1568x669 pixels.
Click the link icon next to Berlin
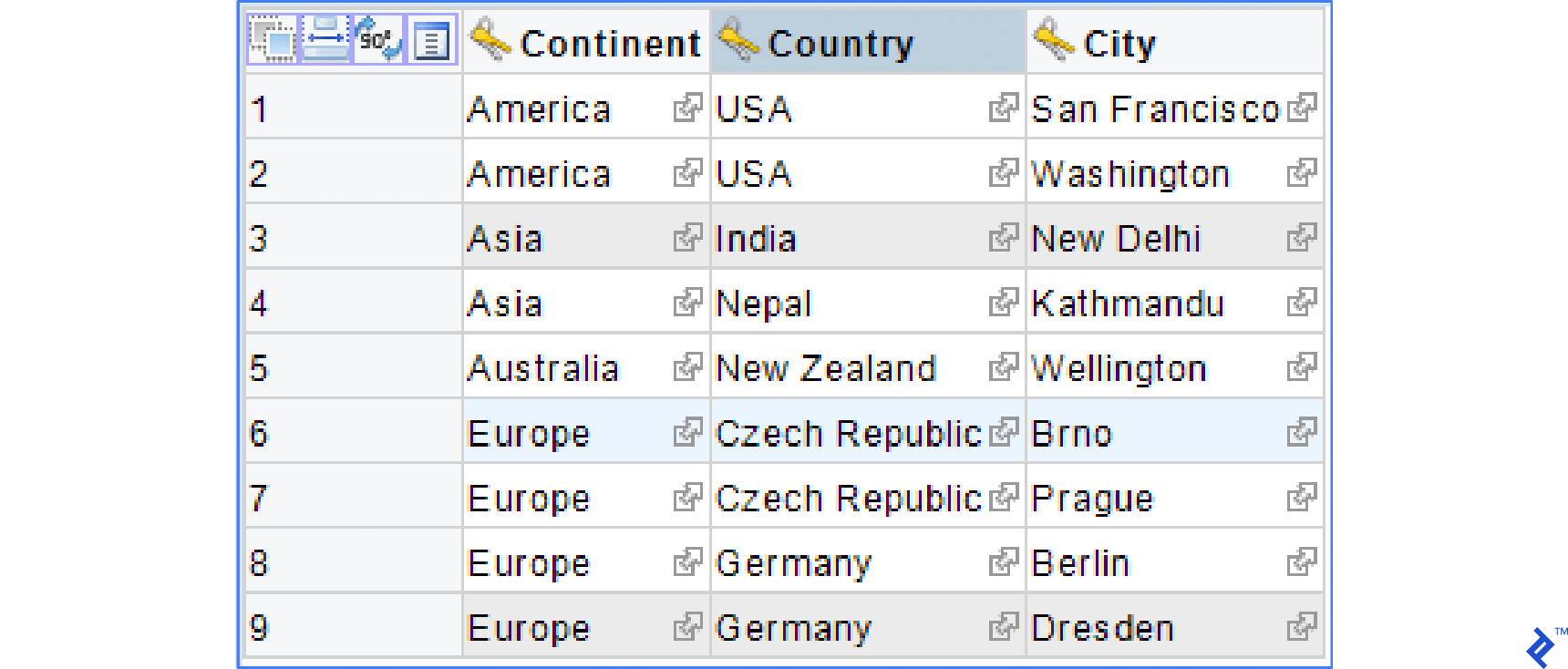tap(1302, 561)
